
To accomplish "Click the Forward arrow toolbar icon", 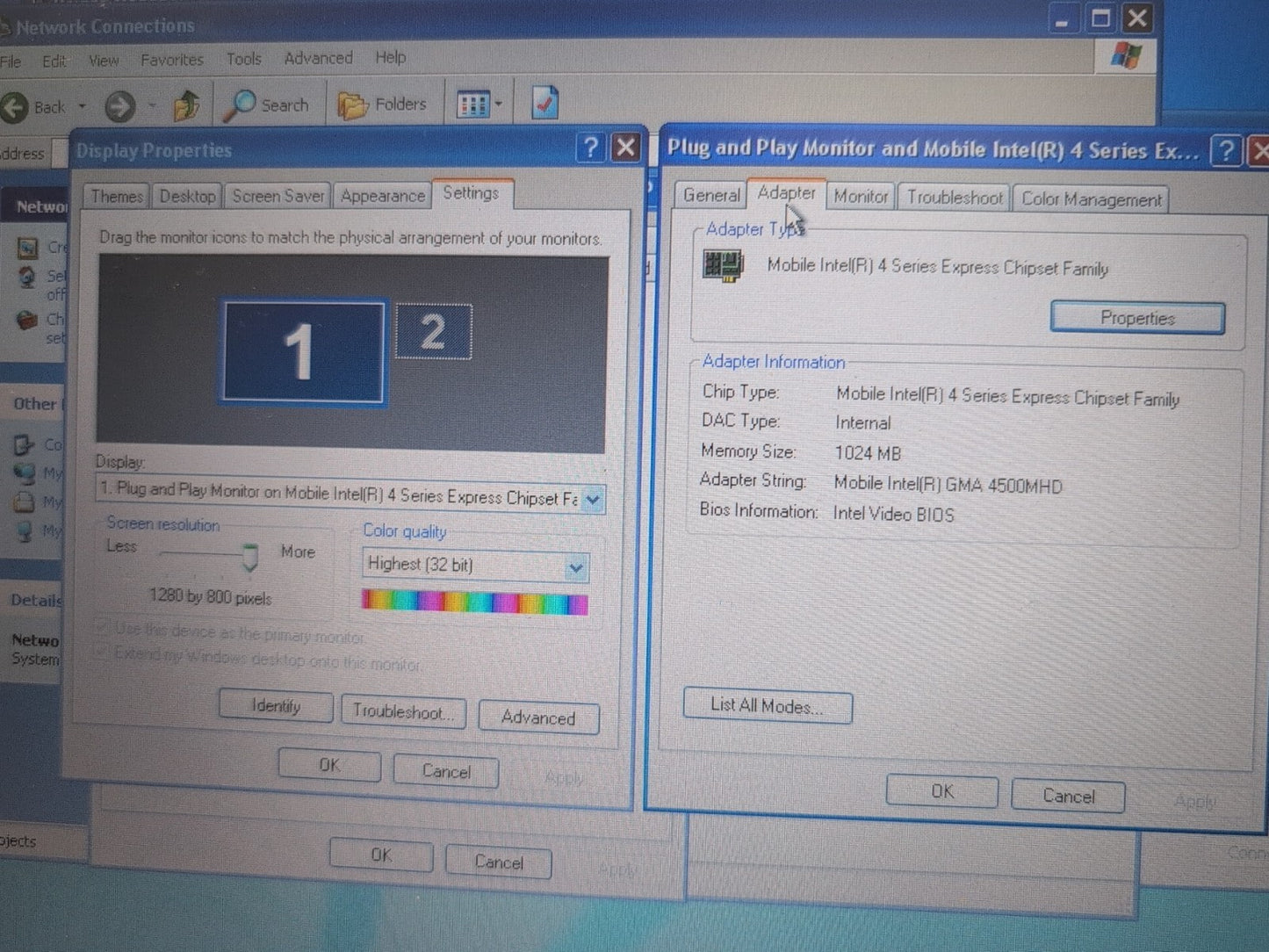I will click(x=120, y=108).
